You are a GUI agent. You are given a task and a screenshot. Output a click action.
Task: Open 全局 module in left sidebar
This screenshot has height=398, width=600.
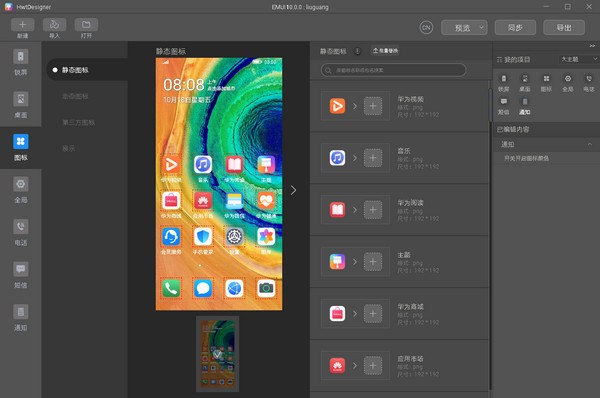coord(21,190)
